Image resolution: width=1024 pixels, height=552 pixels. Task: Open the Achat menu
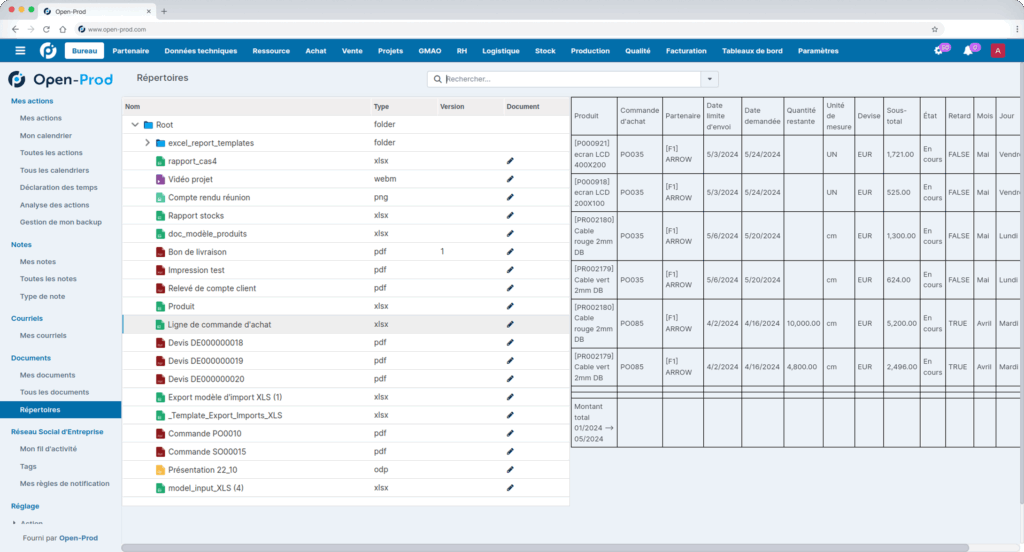pyautogui.click(x=315, y=51)
